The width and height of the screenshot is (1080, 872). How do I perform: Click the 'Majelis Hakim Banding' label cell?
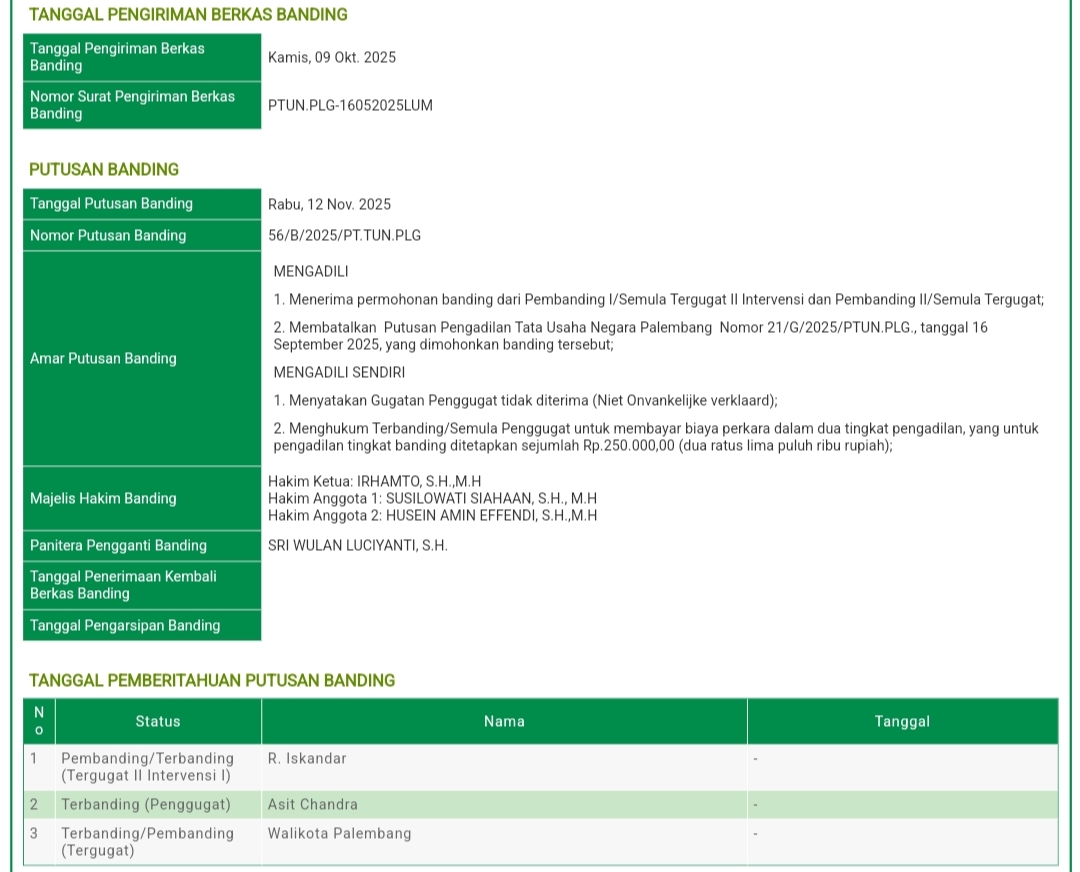[x=141, y=498]
